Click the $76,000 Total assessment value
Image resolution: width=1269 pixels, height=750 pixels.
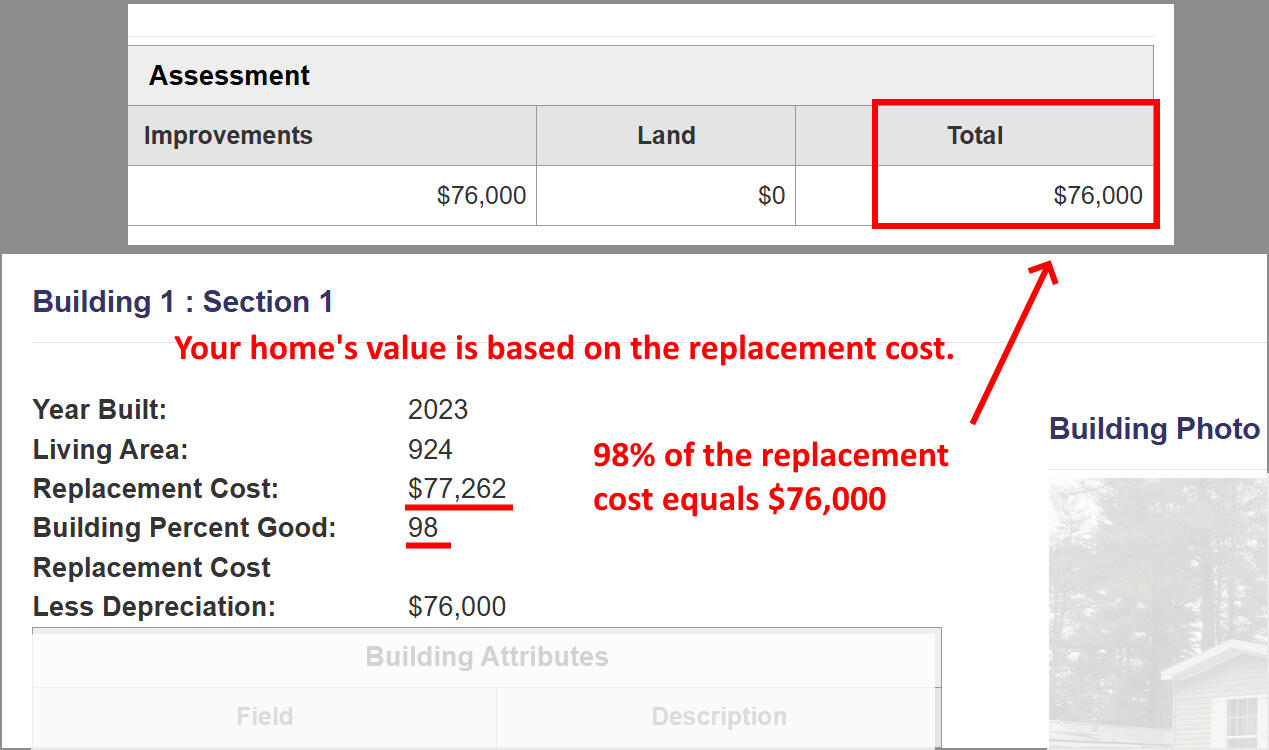pos(1097,196)
